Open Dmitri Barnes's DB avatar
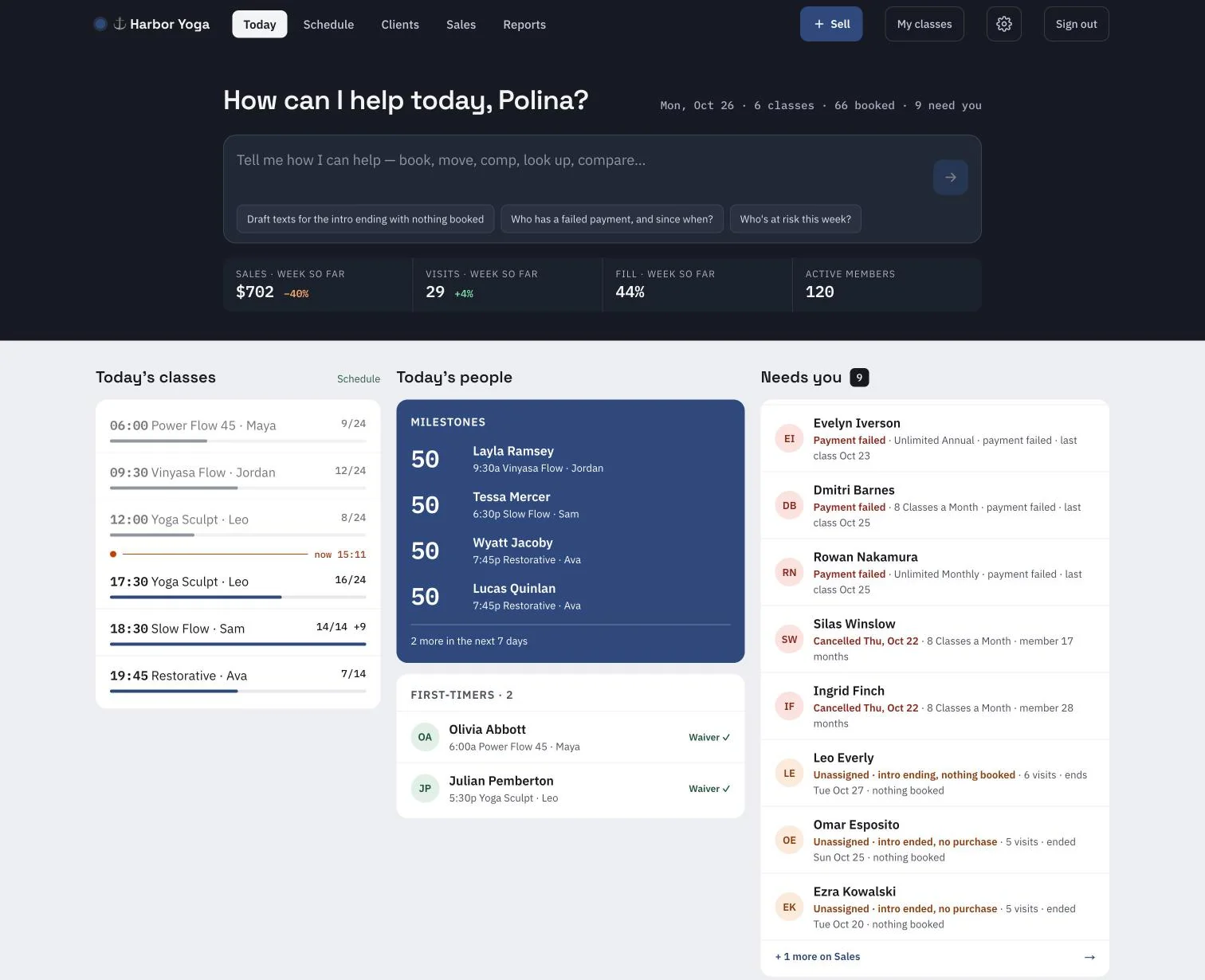 [789, 505]
